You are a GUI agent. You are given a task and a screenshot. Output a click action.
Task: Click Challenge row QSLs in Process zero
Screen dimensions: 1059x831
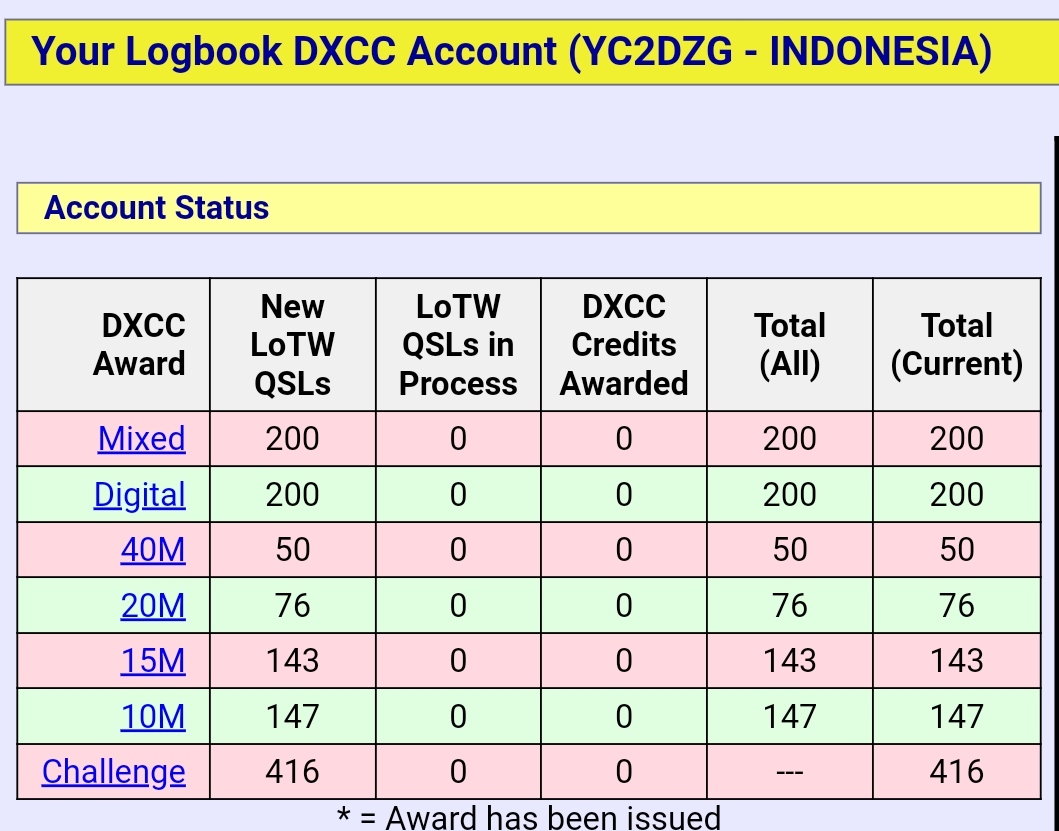(458, 772)
